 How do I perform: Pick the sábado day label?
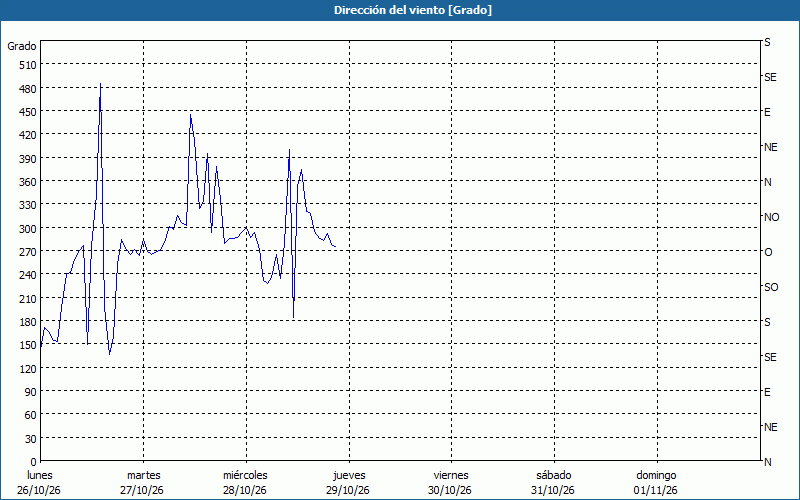pyautogui.click(x=554, y=475)
